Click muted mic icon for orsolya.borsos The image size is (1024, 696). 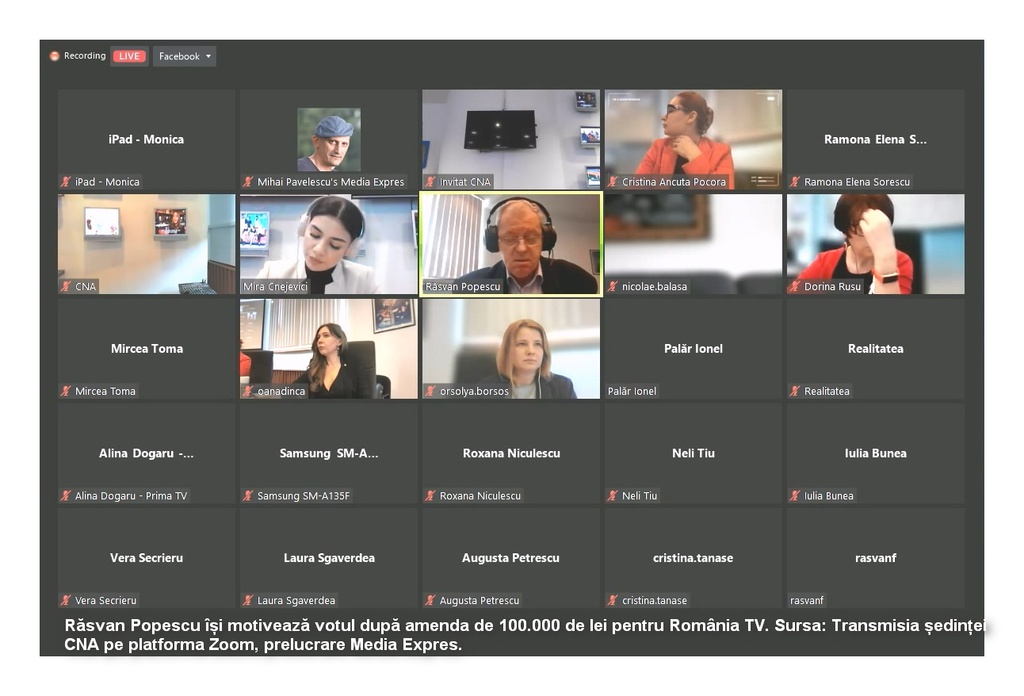click(430, 391)
